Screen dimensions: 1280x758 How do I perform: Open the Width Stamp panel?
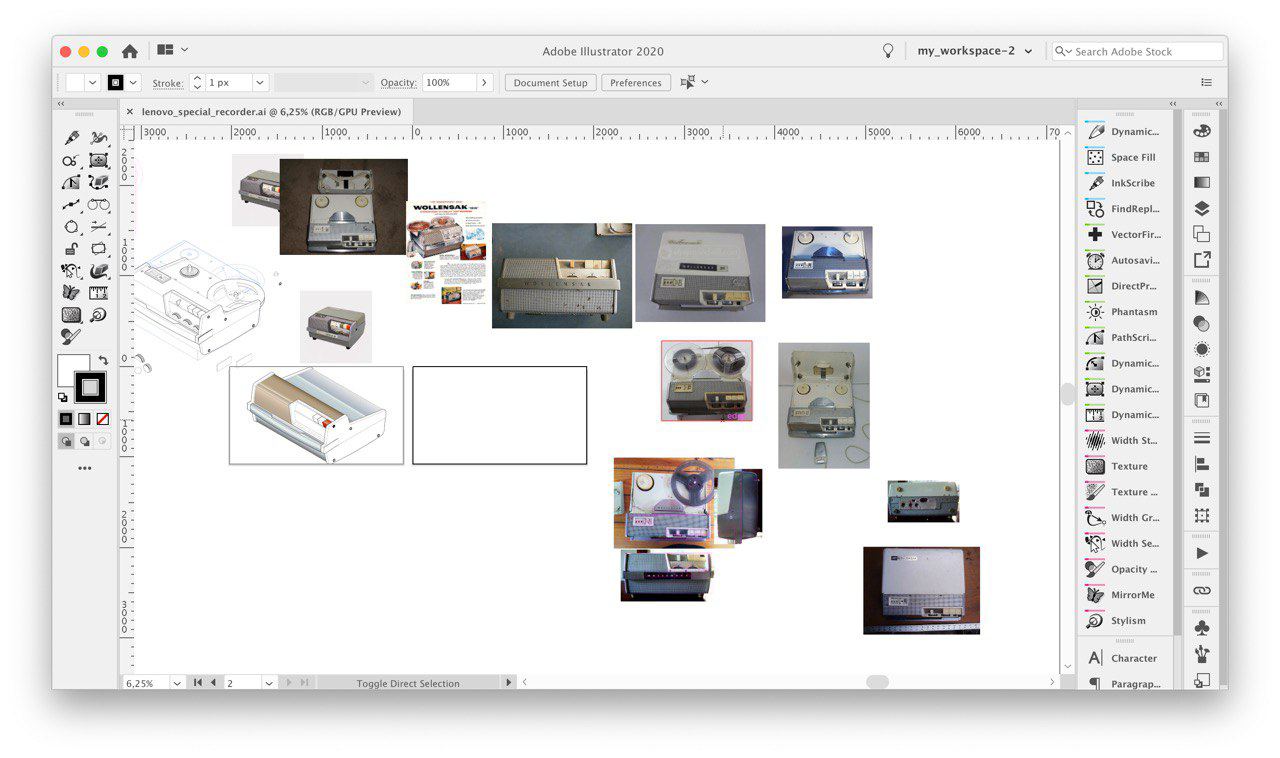point(1124,440)
